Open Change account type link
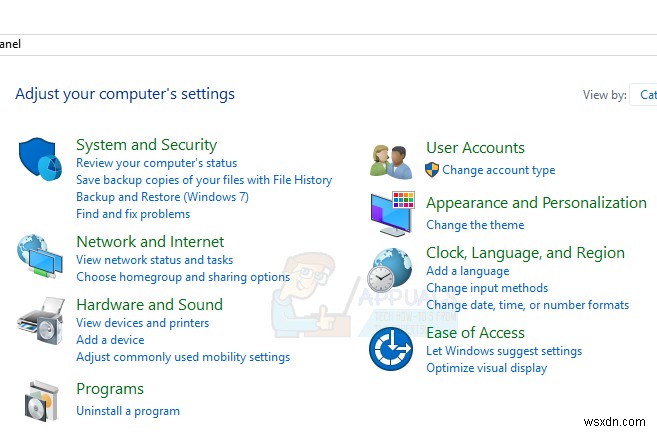Image resolution: width=657 pixels, height=432 pixels. 498,170
